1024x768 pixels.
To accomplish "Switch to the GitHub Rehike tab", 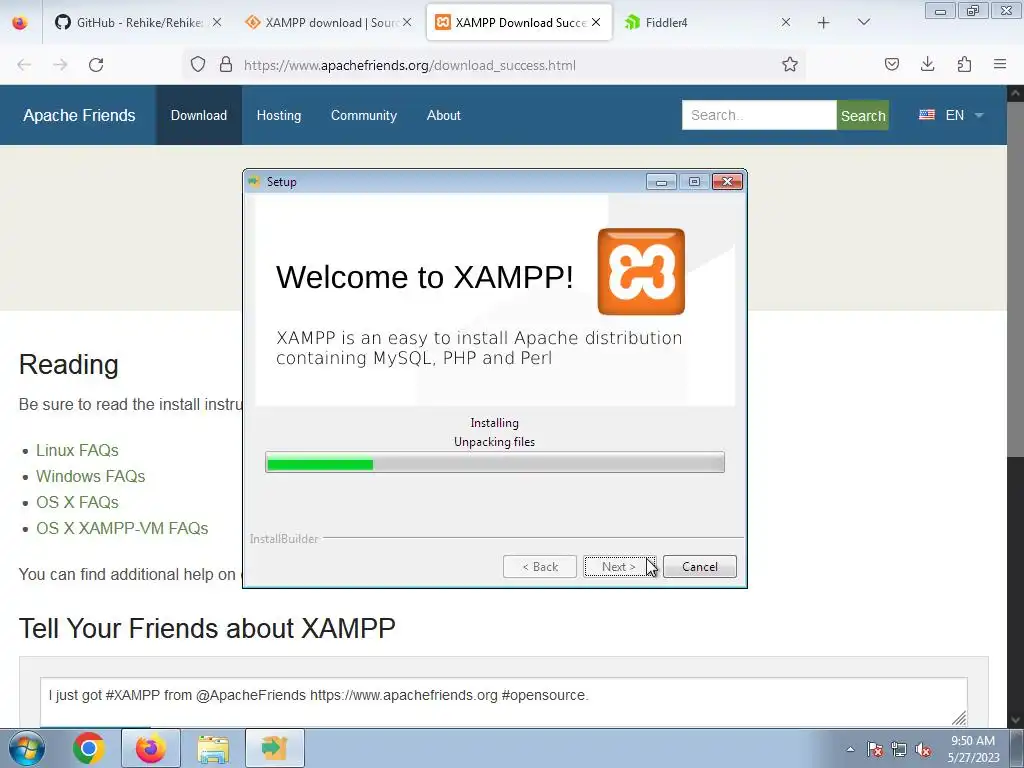I will 137,22.
